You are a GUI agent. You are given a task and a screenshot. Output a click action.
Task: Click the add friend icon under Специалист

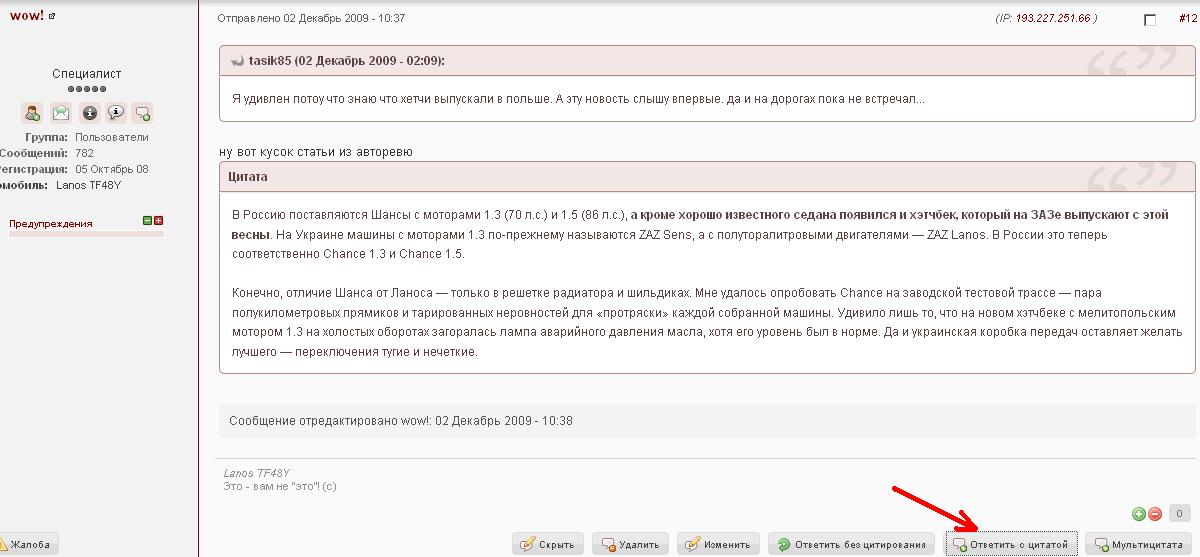click(x=32, y=113)
